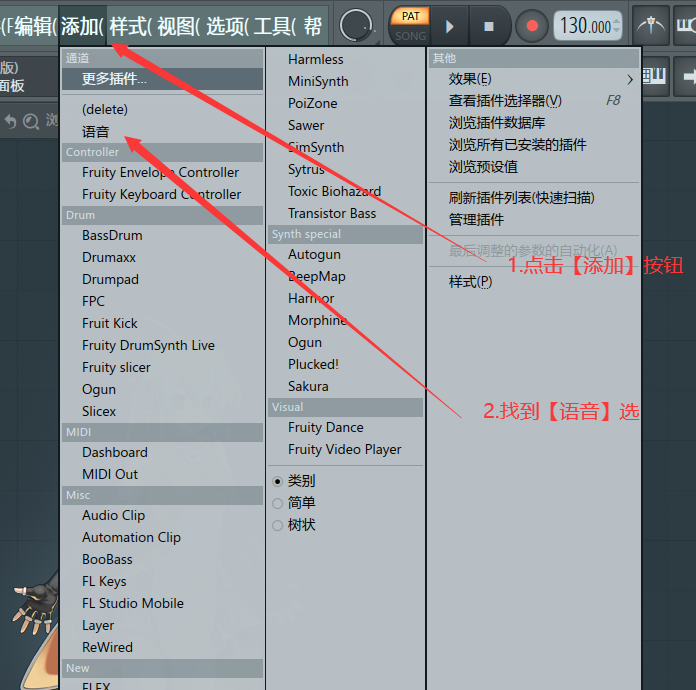The width and height of the screenshot is (696, 690).
Task: Click the Play button in transport
Action: tap(449, 27)
